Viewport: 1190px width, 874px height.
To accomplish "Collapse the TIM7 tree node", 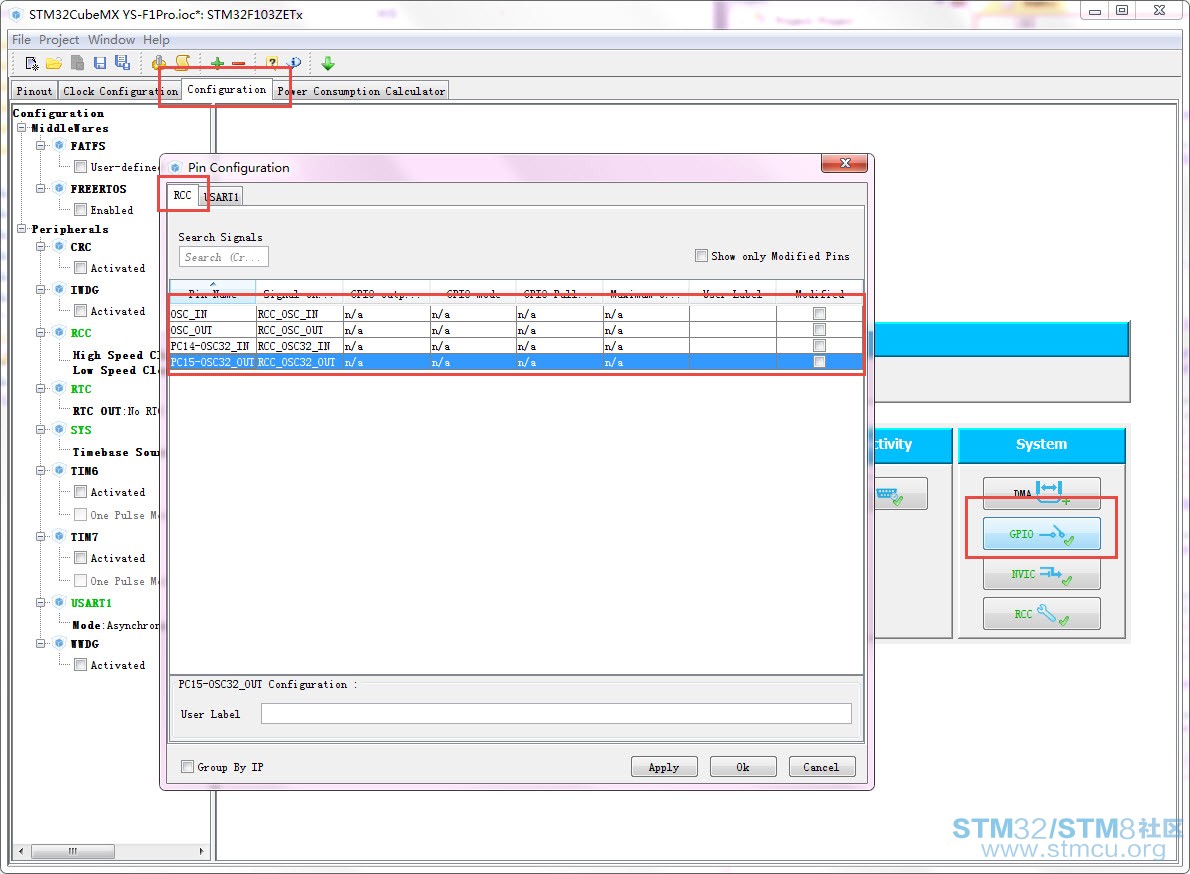I will click(41, 536).
